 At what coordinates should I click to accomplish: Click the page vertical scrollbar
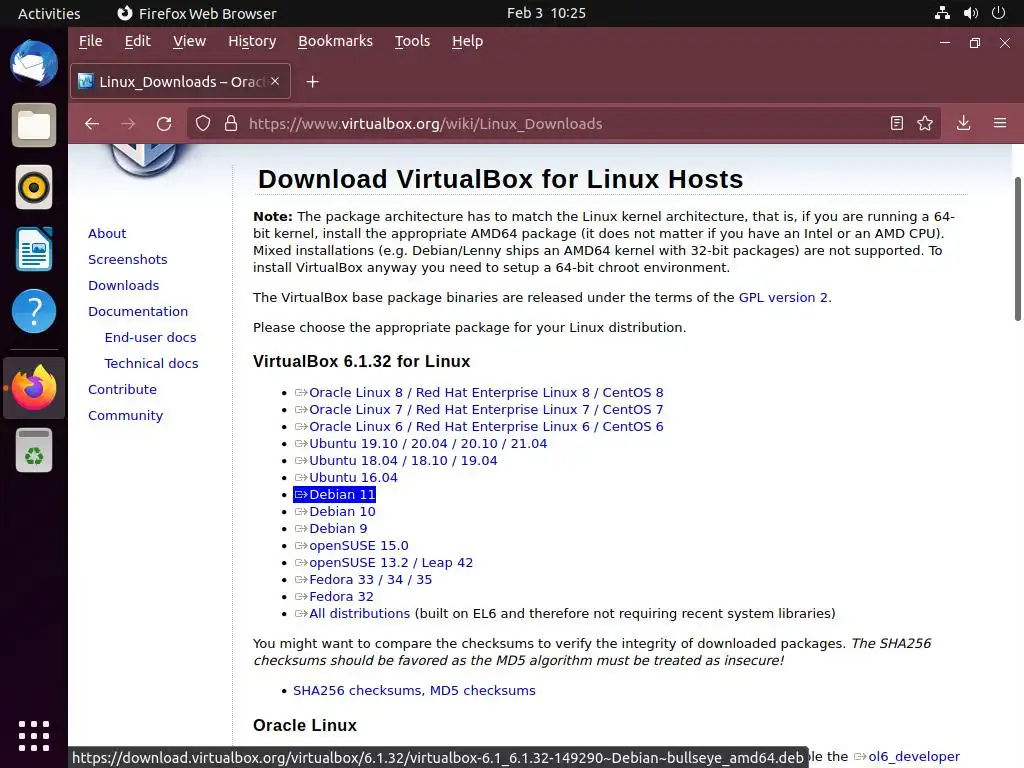1017,248
